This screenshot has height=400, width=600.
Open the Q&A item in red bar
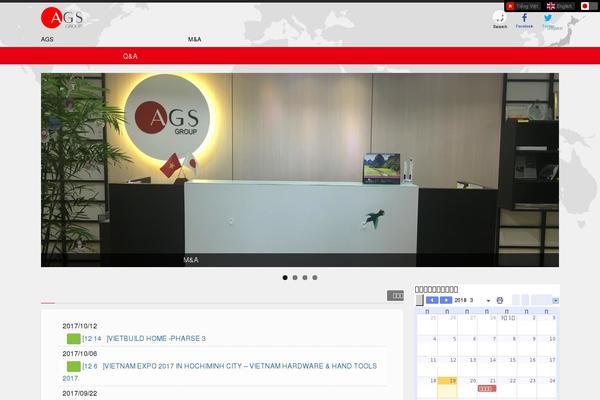pyautogui.click(x=130, y=56)
